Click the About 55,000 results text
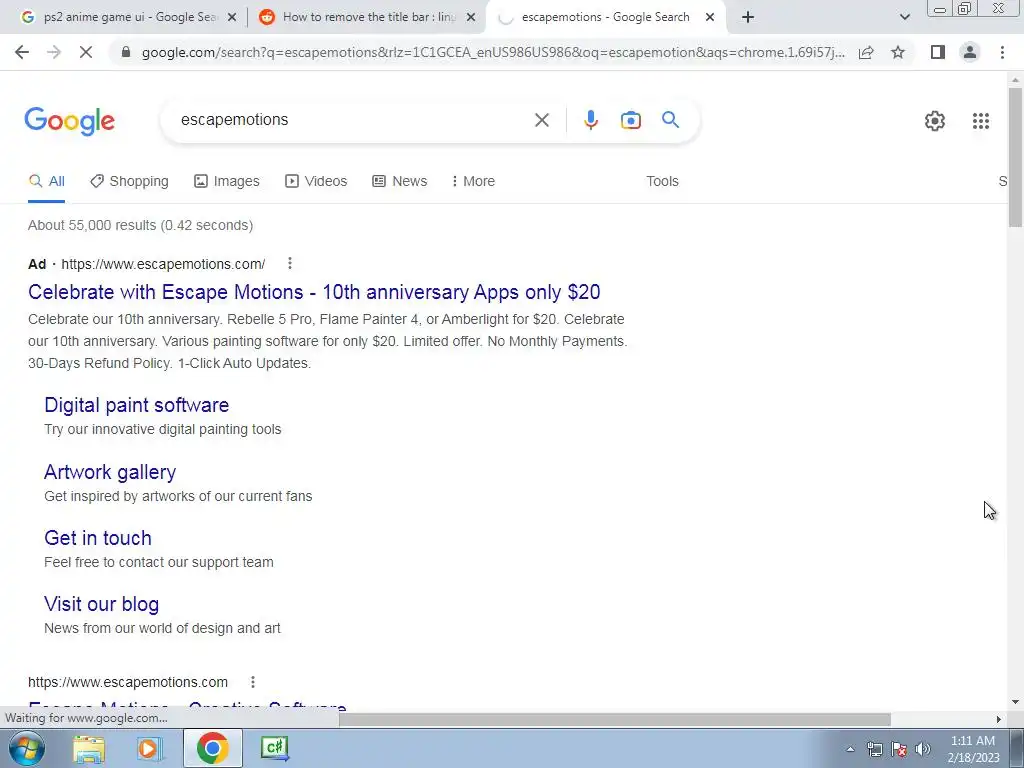This screenshot has width=1024, height=768. click(140, 225)
